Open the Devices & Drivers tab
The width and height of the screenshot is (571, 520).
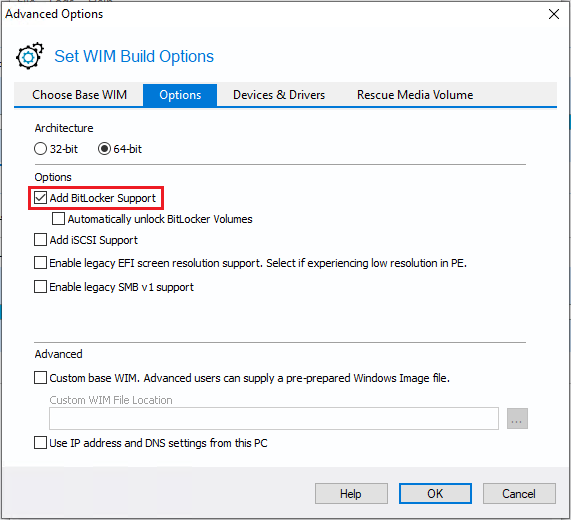(279, 95)
